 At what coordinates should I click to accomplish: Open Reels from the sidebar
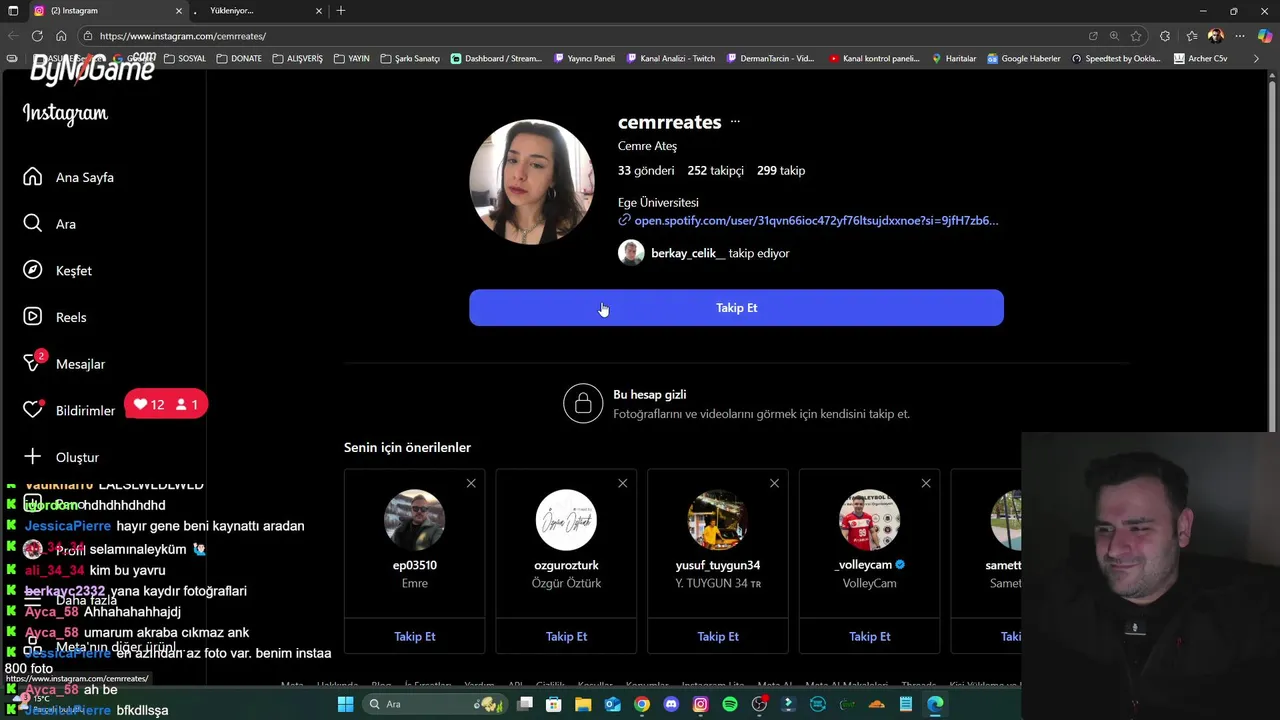[55, 317]
